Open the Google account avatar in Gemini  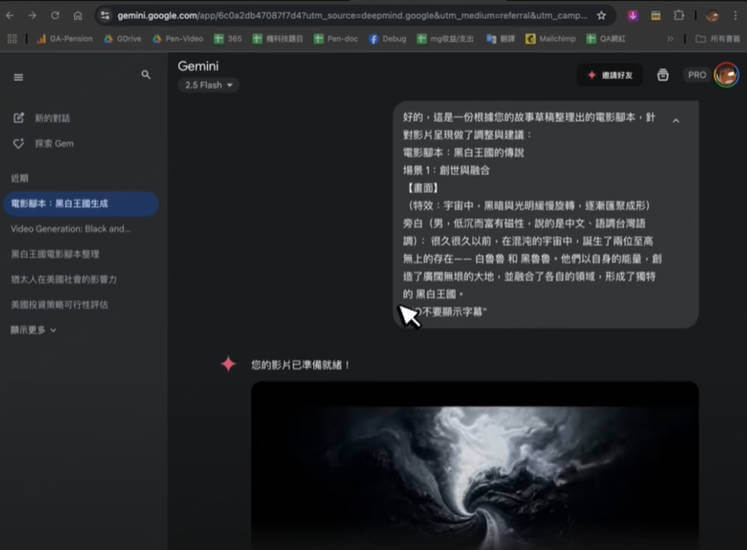726,75
